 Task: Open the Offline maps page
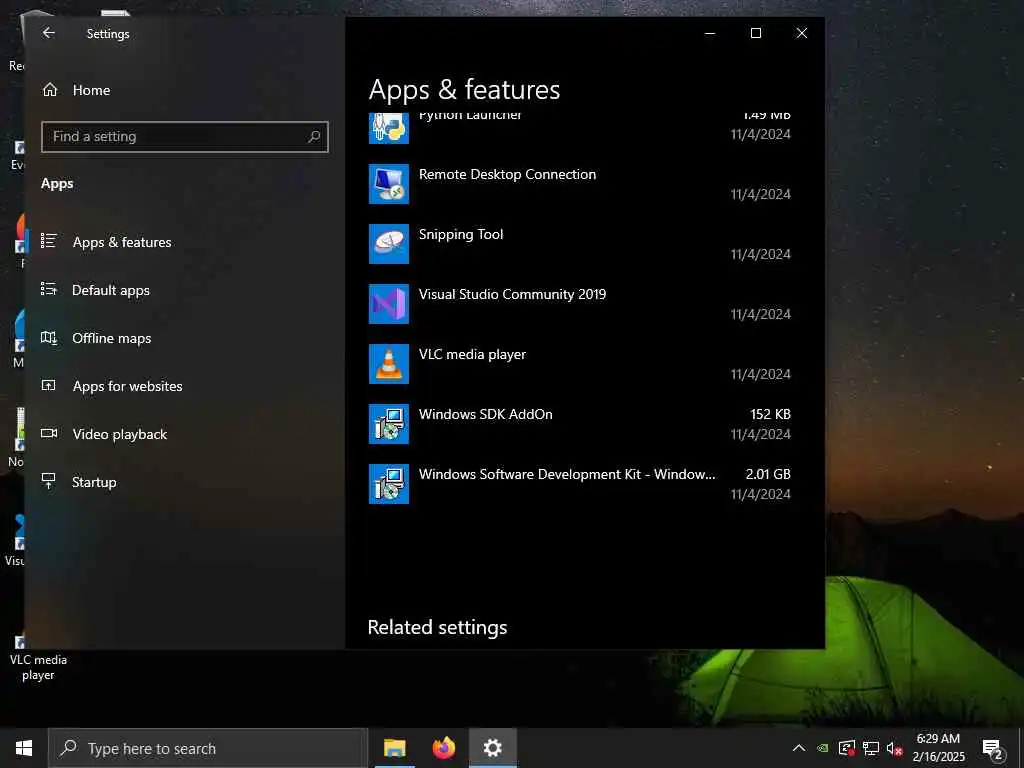(112, 338)
